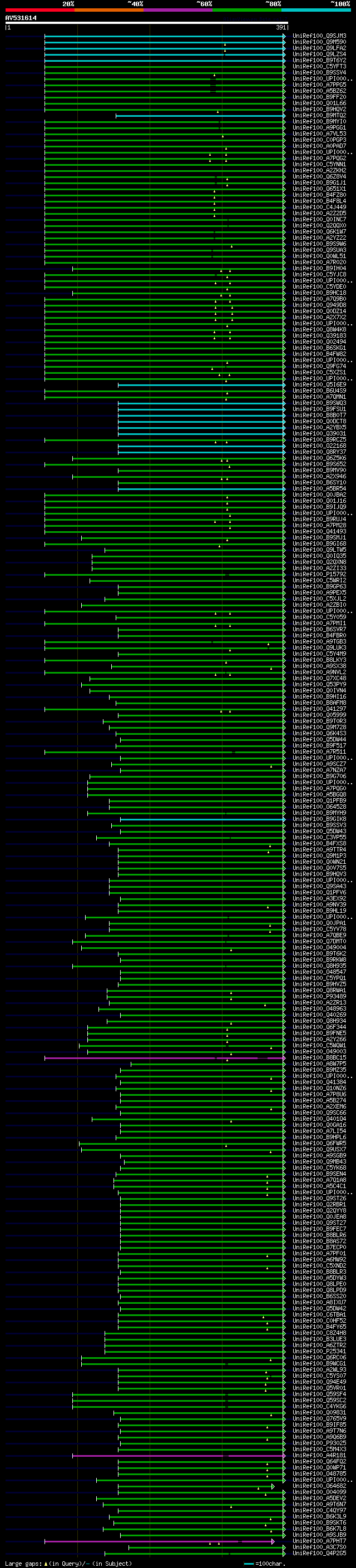This screenshot has height=1568, width=356.
Task: Select the UniRef100_Q2QQX0 label
Action: click(x=319, y=225)
